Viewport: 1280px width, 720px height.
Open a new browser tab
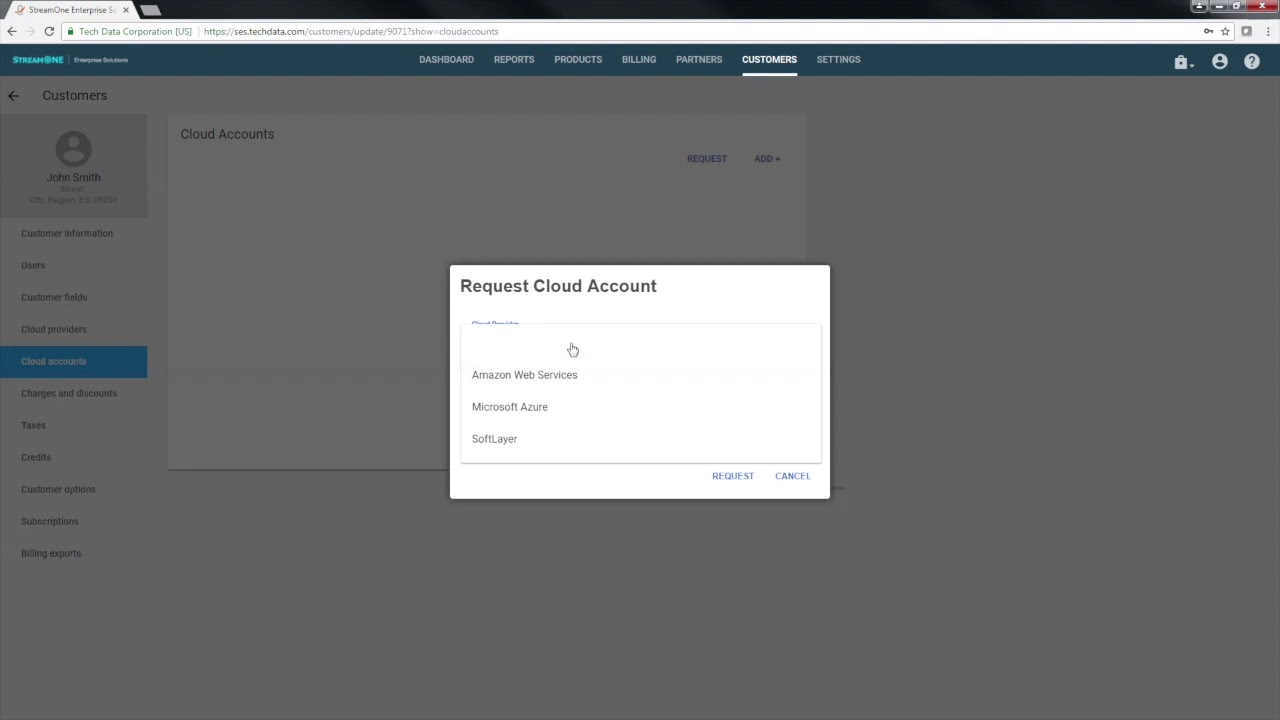[x=151, y=10]
